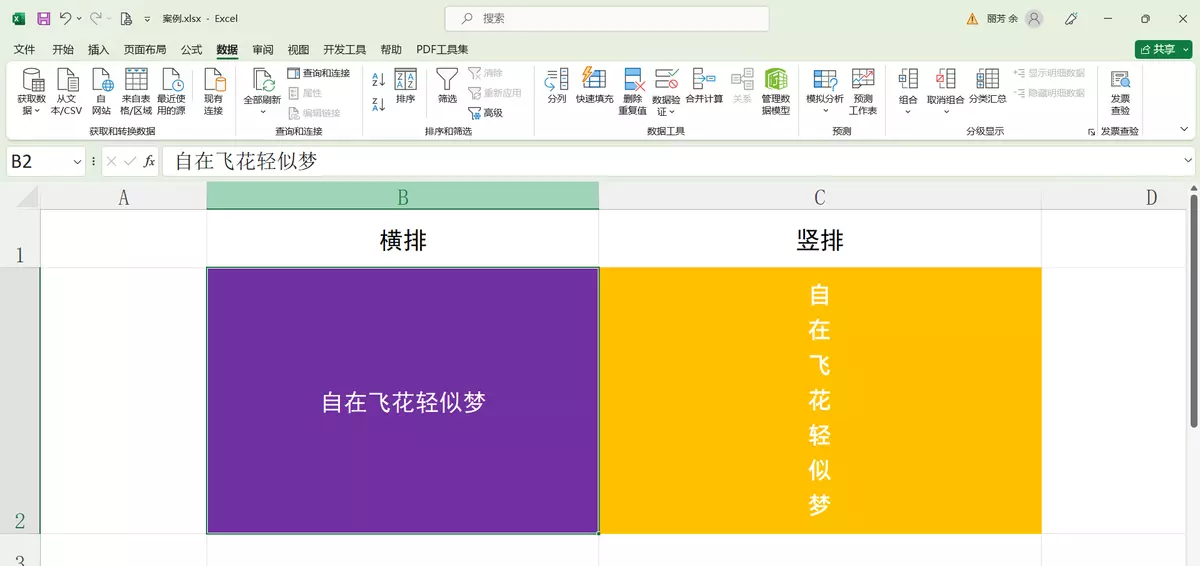Click the coming-soon features megaphone icon

coord(1071,19)
